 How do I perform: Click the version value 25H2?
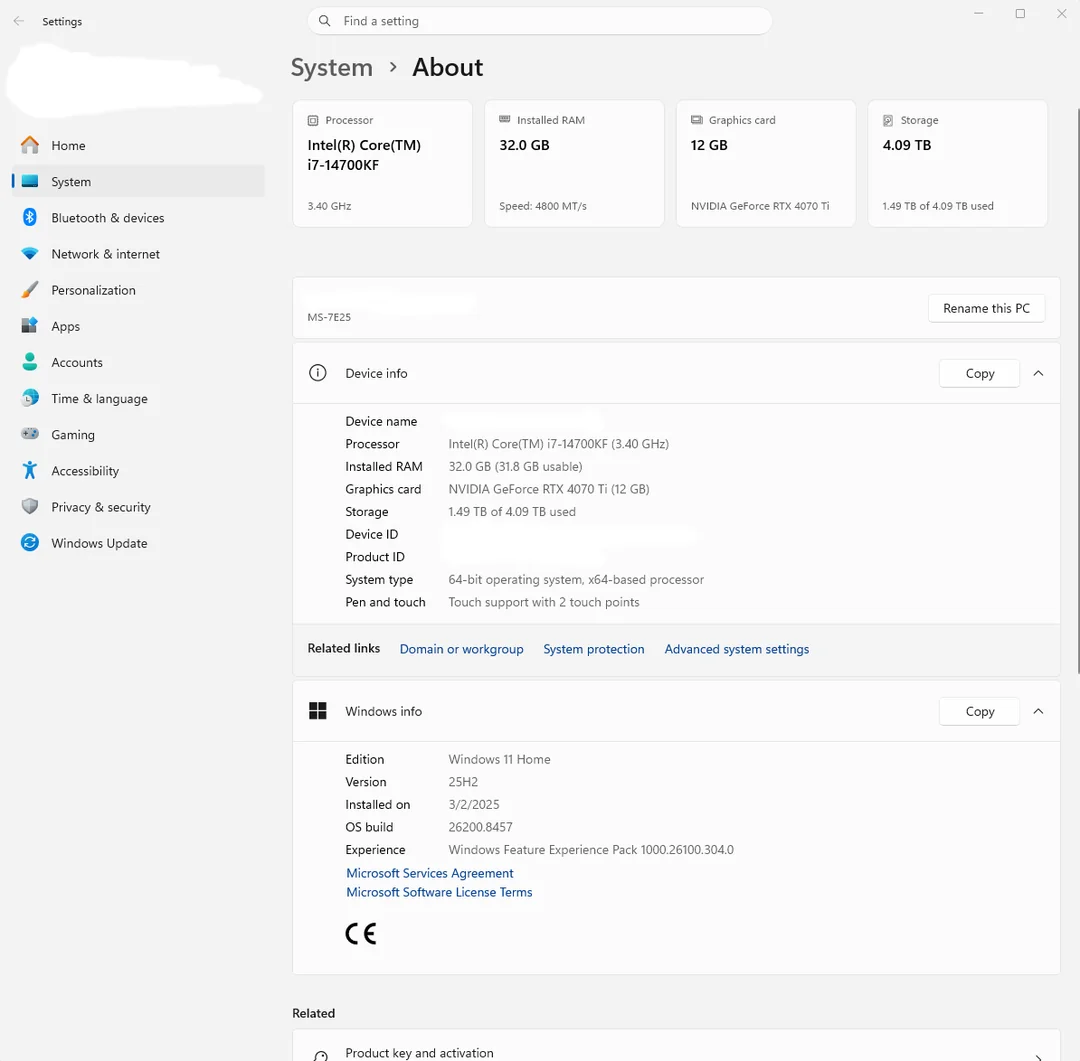pyautogui.click(x=463, y=782)
